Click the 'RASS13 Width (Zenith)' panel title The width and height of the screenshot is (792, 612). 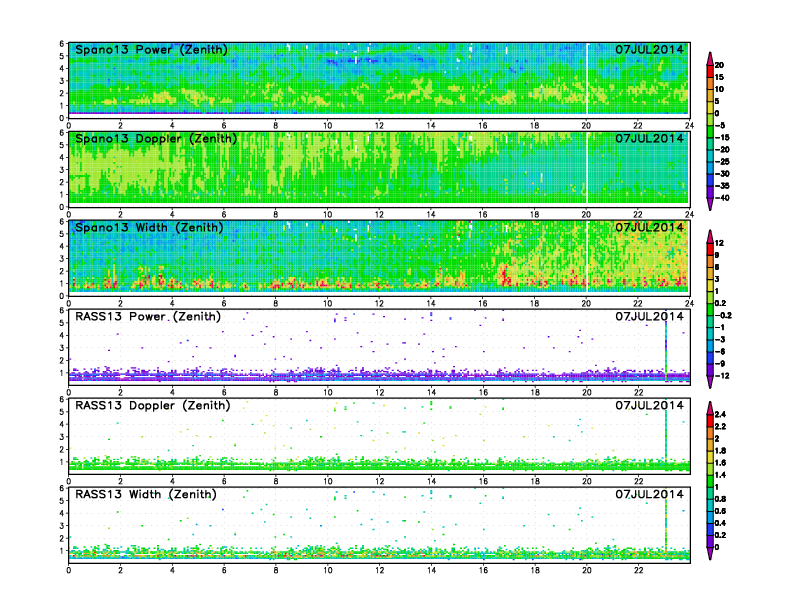145,494
